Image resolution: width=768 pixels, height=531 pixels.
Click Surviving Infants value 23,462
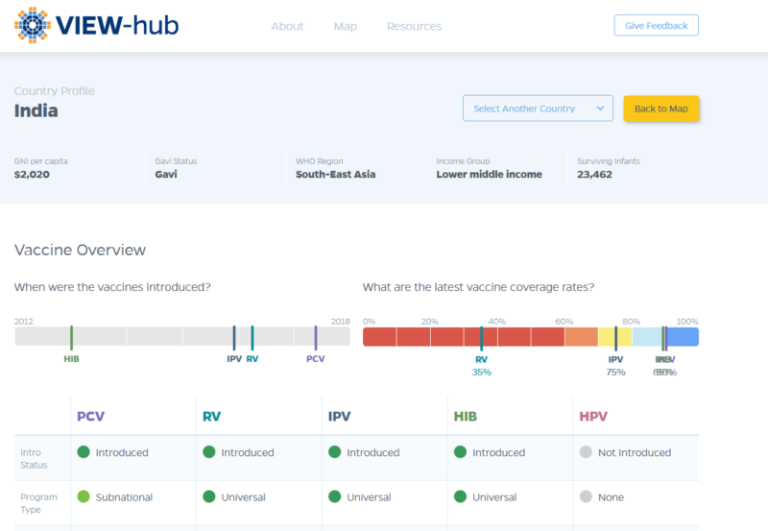(595, 174)
